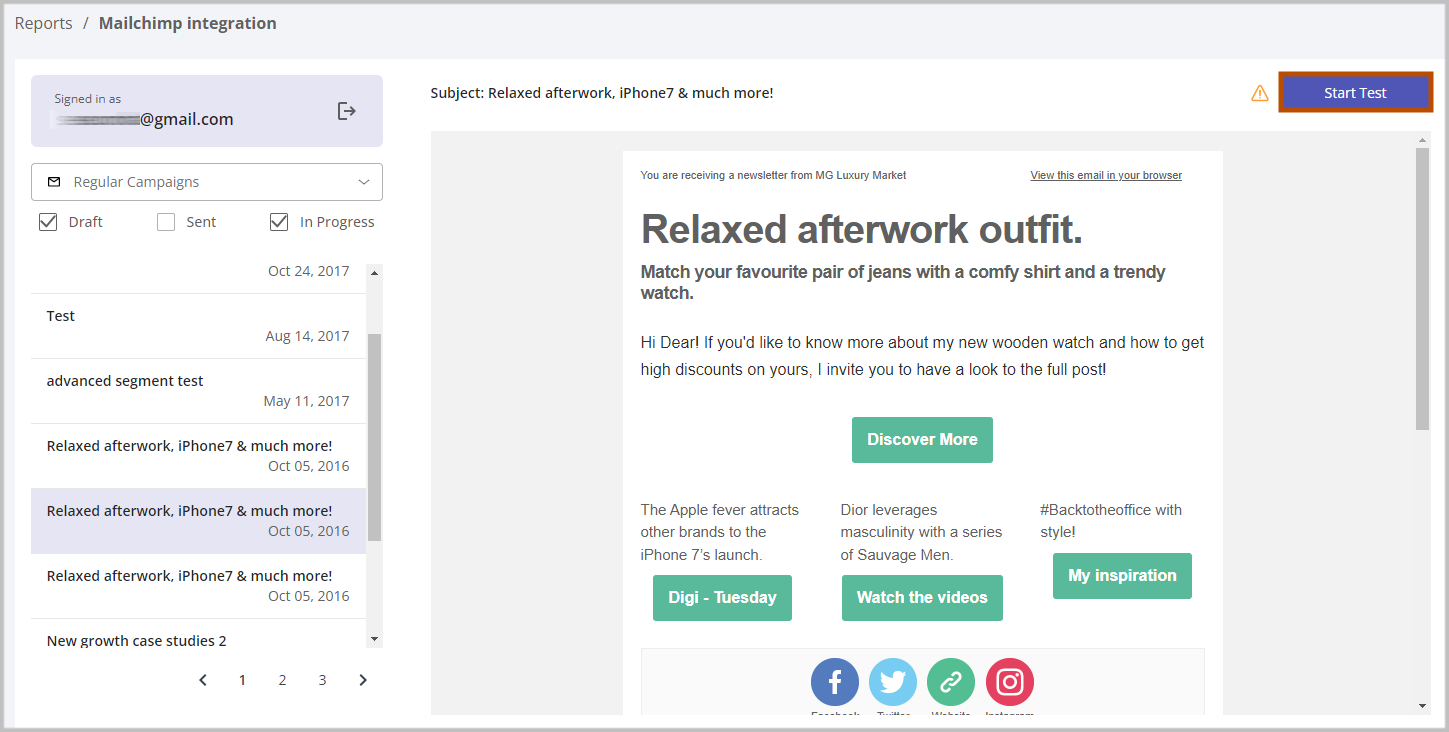
Task: Click Mailchimp integration breadcrumb
Action: click(188, 23)
